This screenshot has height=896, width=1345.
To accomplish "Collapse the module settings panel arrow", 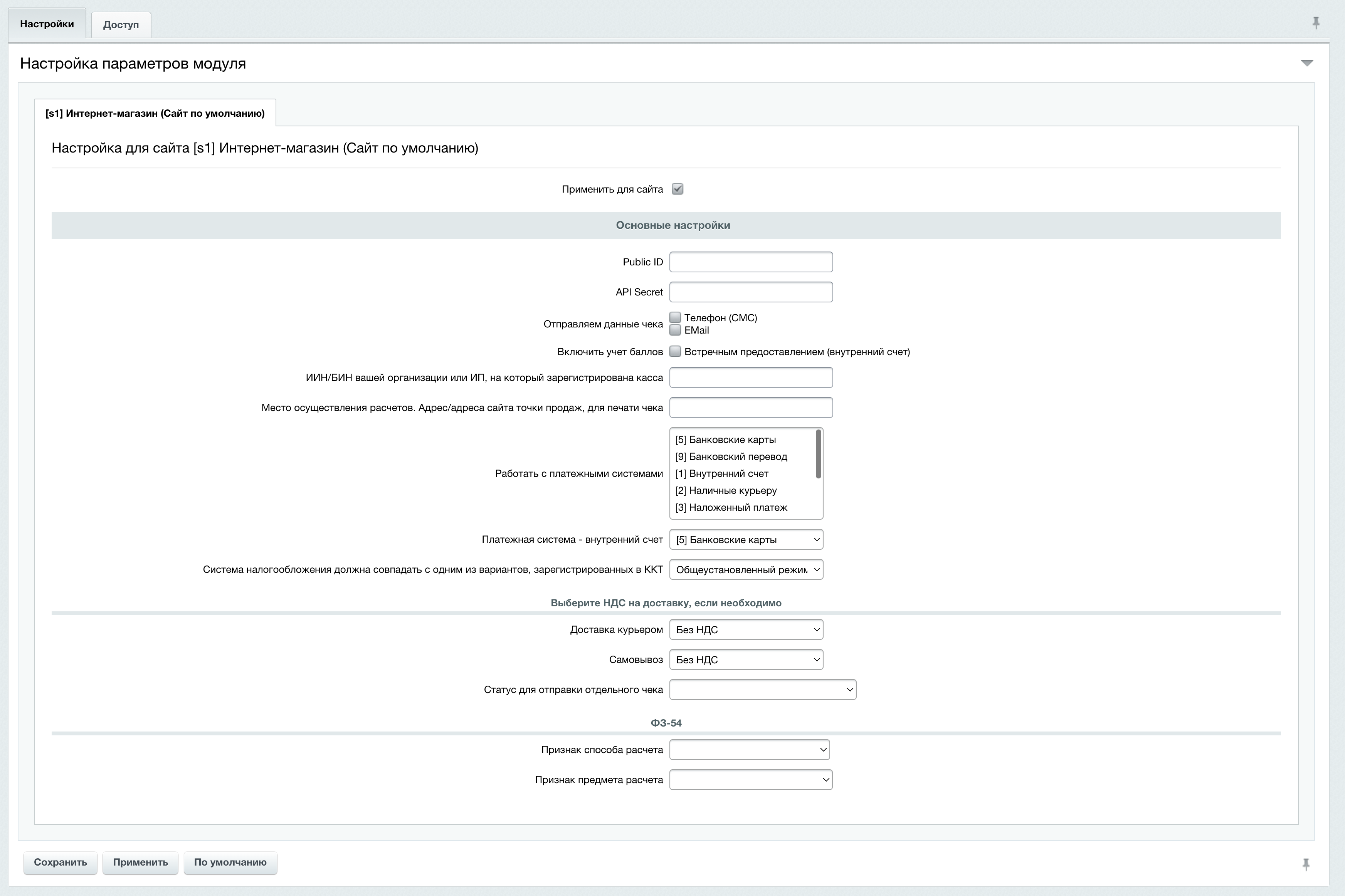I will (1307, 63).
